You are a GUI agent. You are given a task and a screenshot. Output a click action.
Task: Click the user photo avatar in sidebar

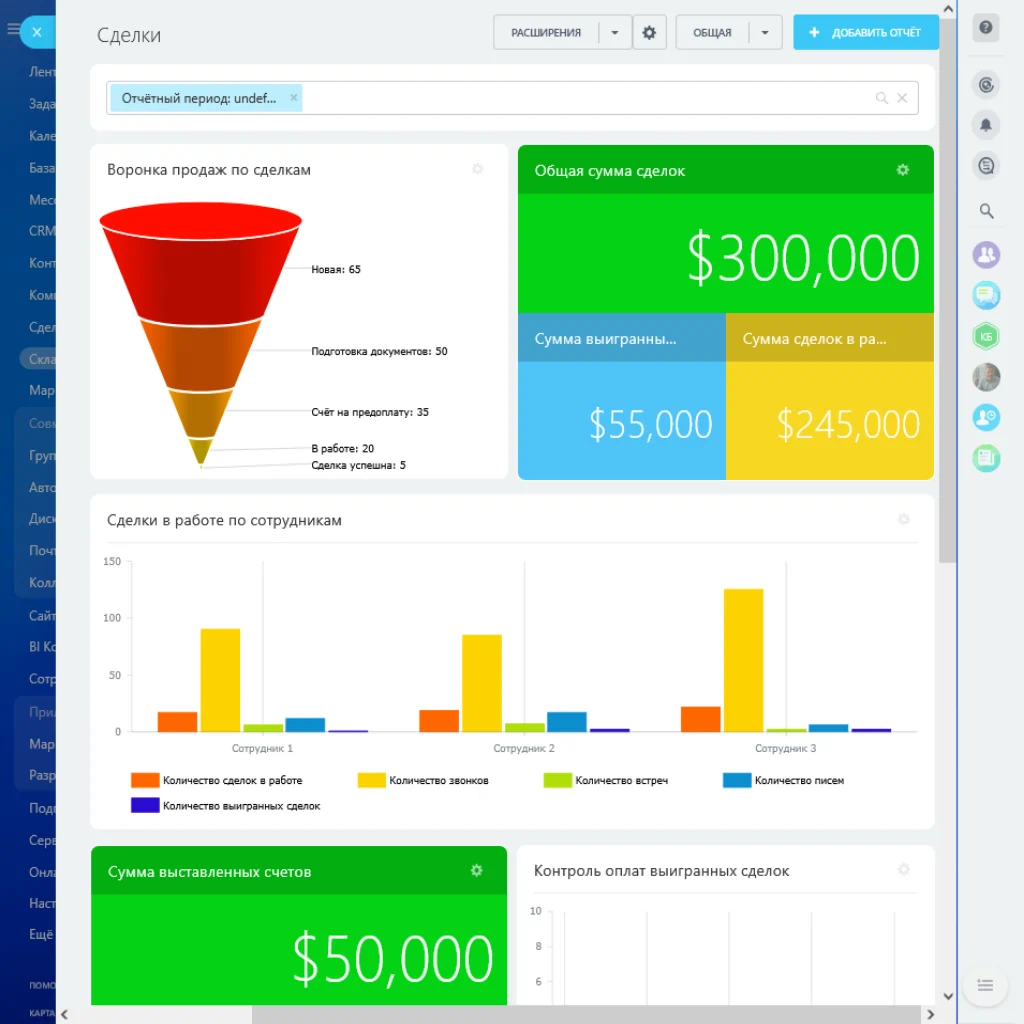click(x=986, y=377)
